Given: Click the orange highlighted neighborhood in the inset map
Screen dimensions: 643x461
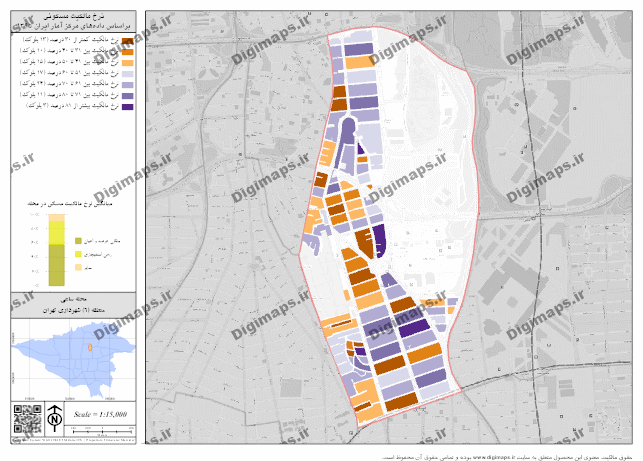Looking at the screenshot, I should pyautogui.click(x=90, y=347).
